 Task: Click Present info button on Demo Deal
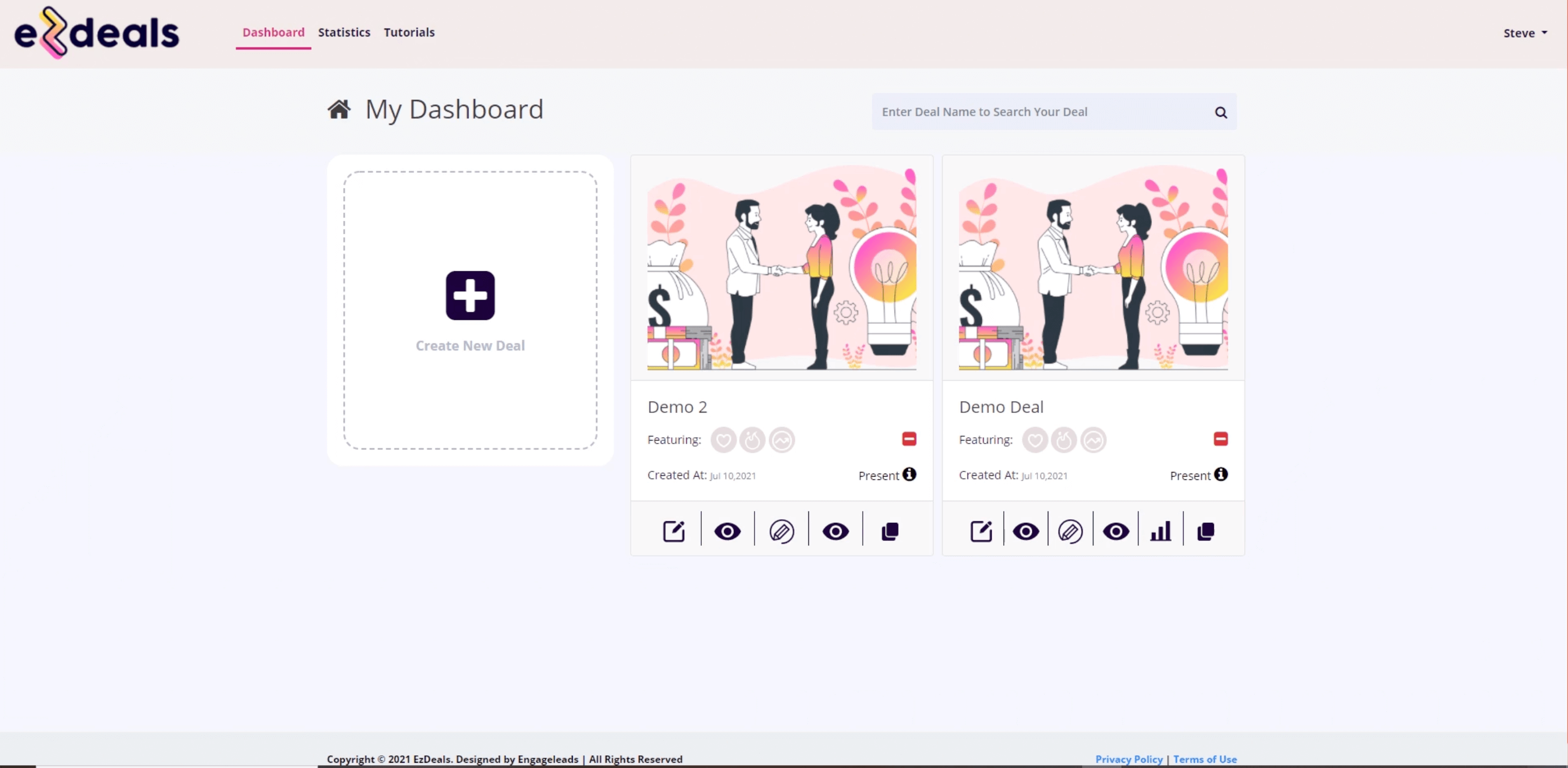1222,474
